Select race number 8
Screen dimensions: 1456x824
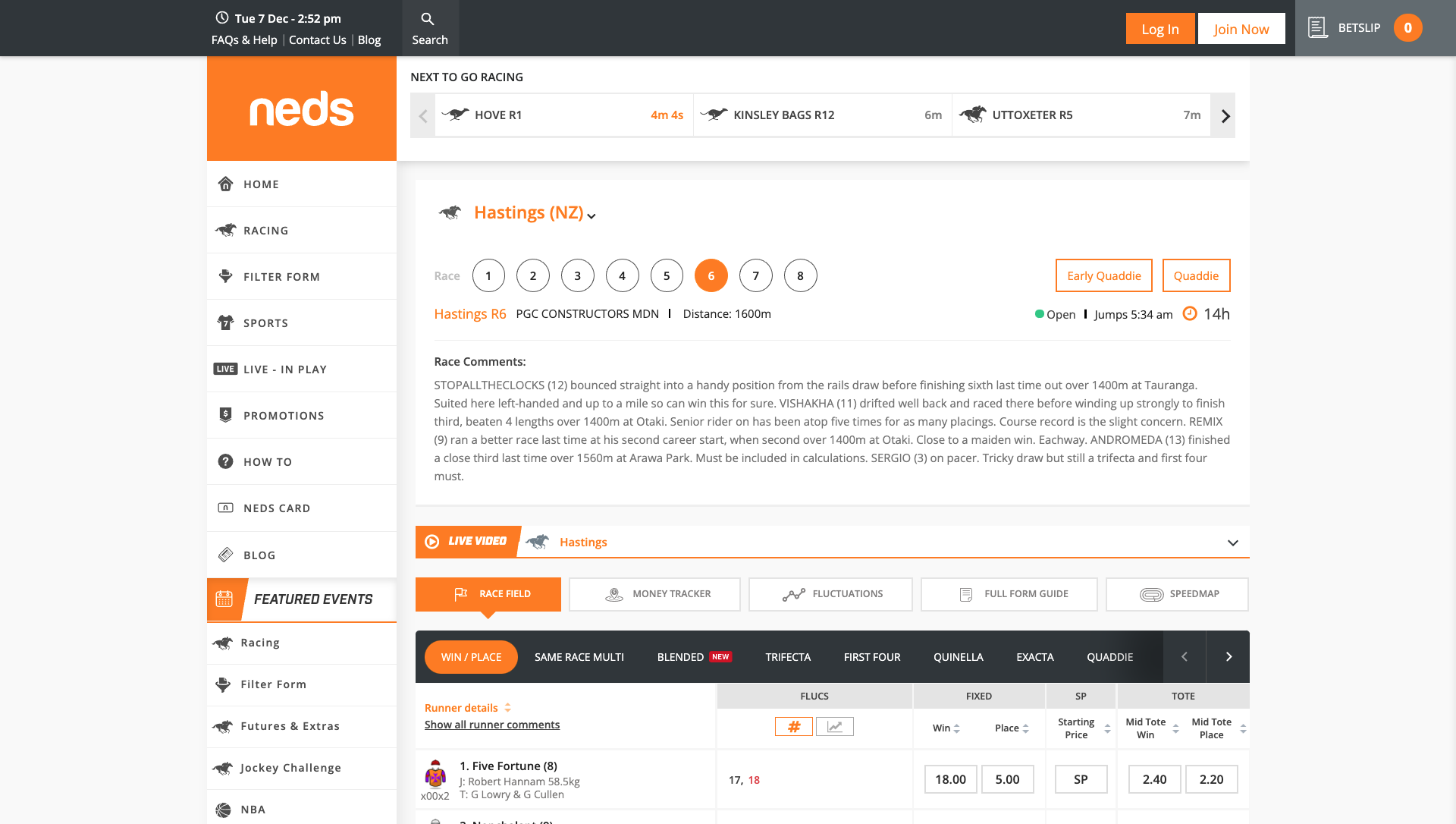[801, 275]
